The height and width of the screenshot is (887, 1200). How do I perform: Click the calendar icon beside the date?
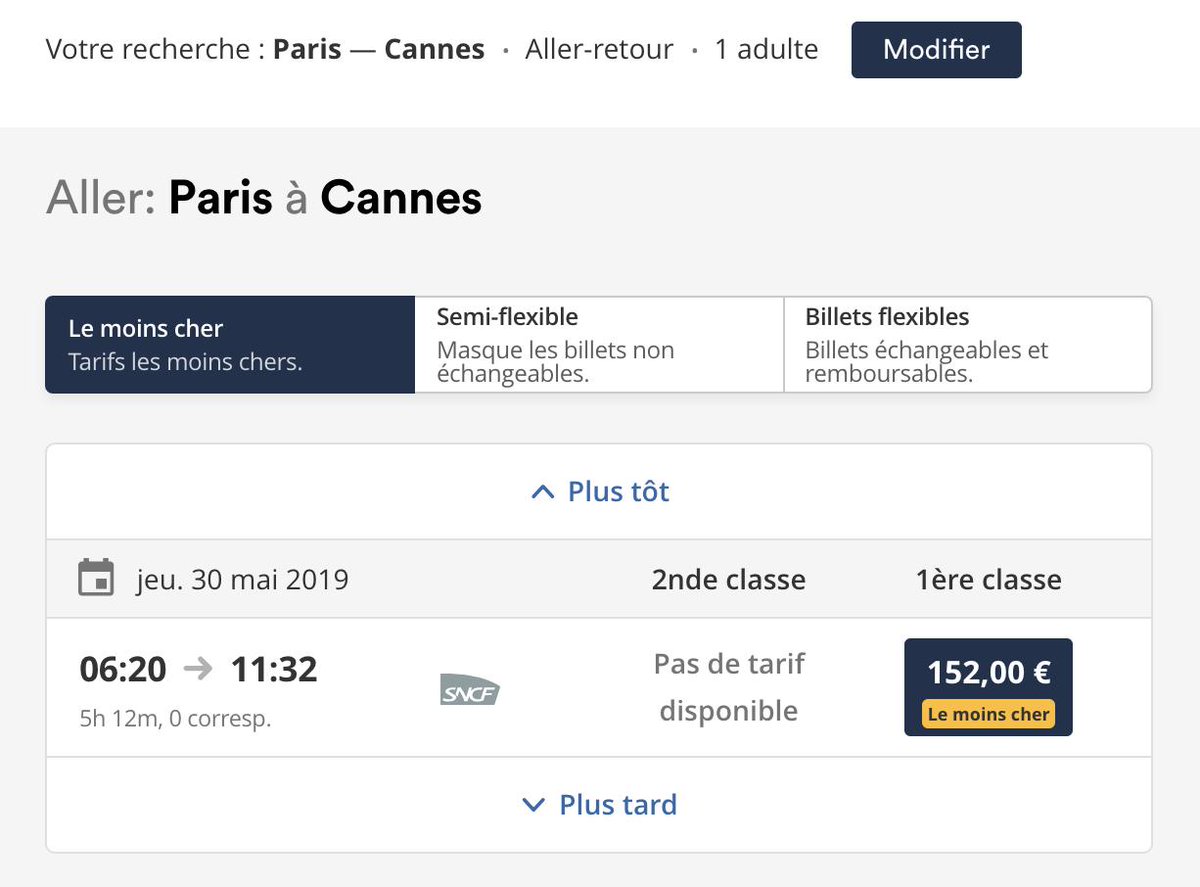[x=96, y=578]
